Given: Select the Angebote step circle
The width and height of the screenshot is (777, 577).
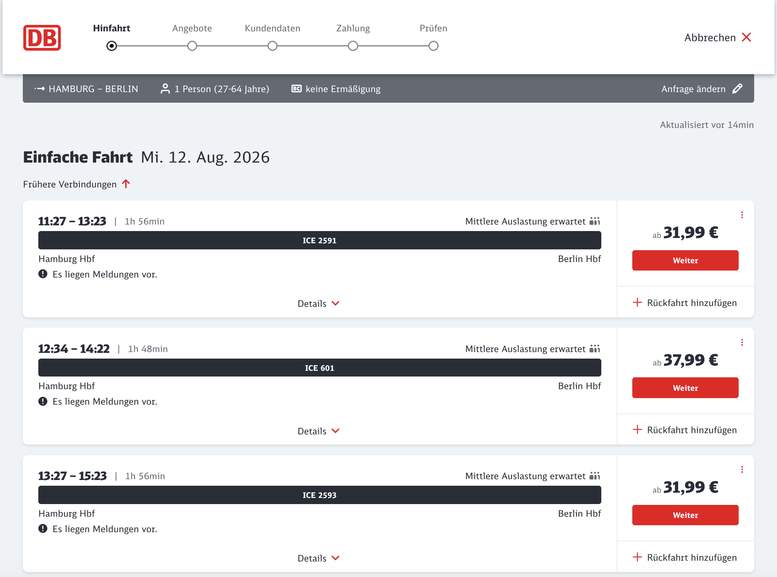Looking at the screenshot, I should [x=192, y=46].
